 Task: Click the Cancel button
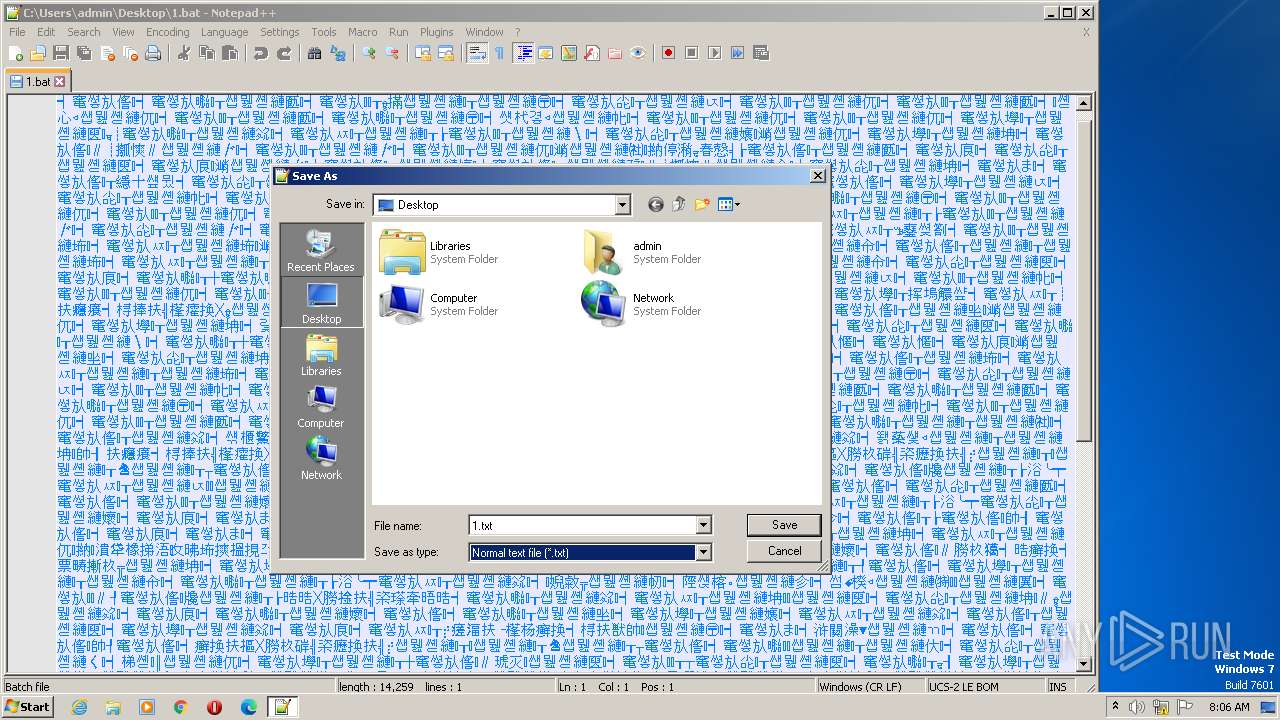(784, 551)
